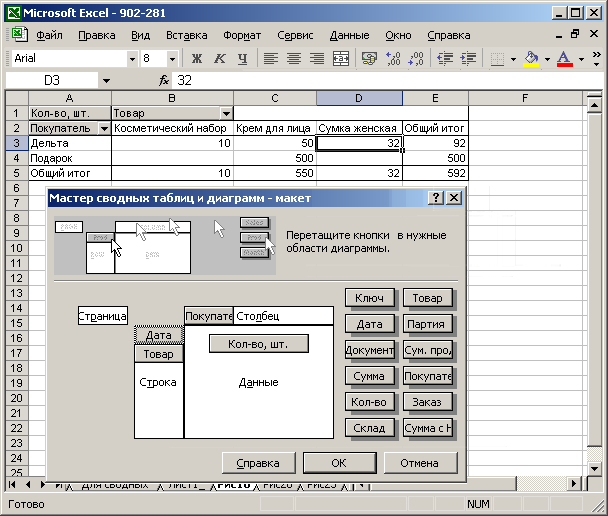Select row 5 header
Viewport: 608px width, 516px height.
coord(17,173)
